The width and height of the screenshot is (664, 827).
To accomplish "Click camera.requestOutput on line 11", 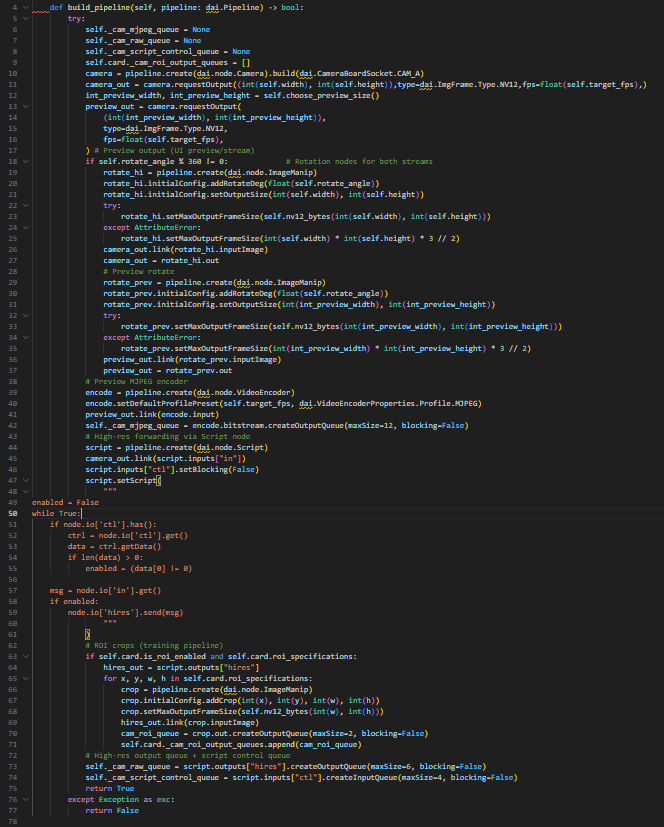I will point(188,84).
